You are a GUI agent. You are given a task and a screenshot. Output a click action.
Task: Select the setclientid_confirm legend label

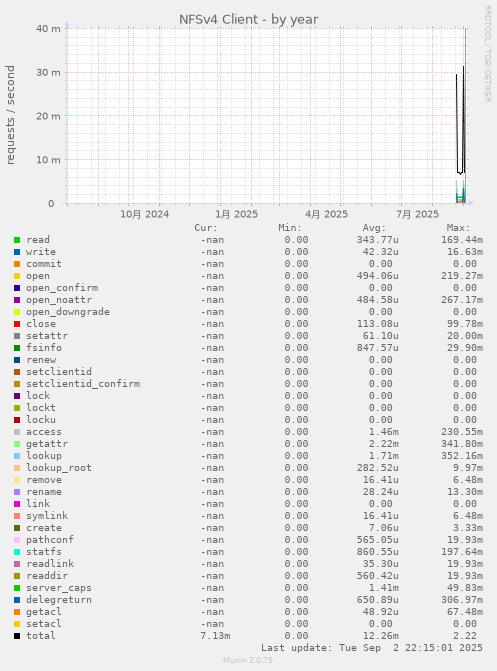pyautogui.click(x=83, y=384)
